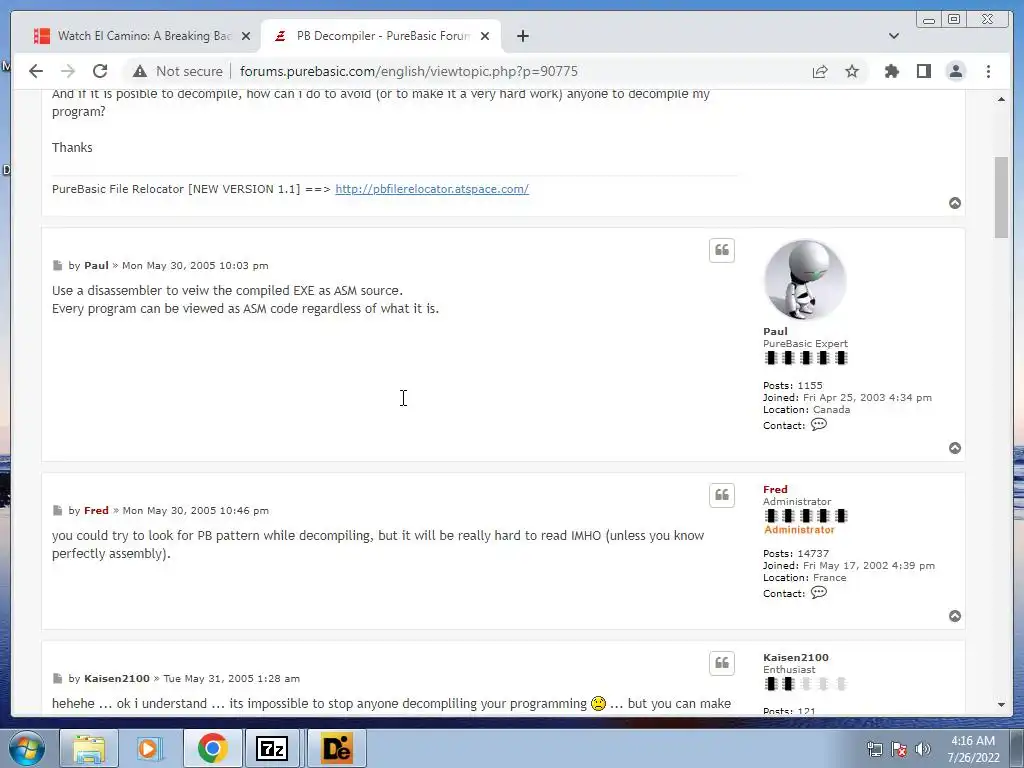Open Windows Explorer from taskbar
Screen dimensions: 1024x768
tap(89, 748)
